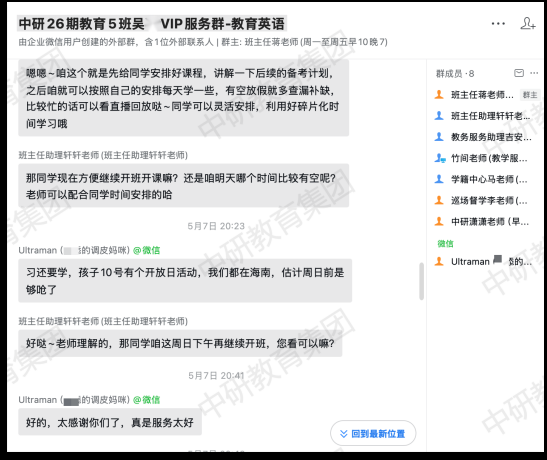Click the 群主 tag next to 班主任蒋老师
This screenshot has width=547, height=460.
click(x=530, y=95)
